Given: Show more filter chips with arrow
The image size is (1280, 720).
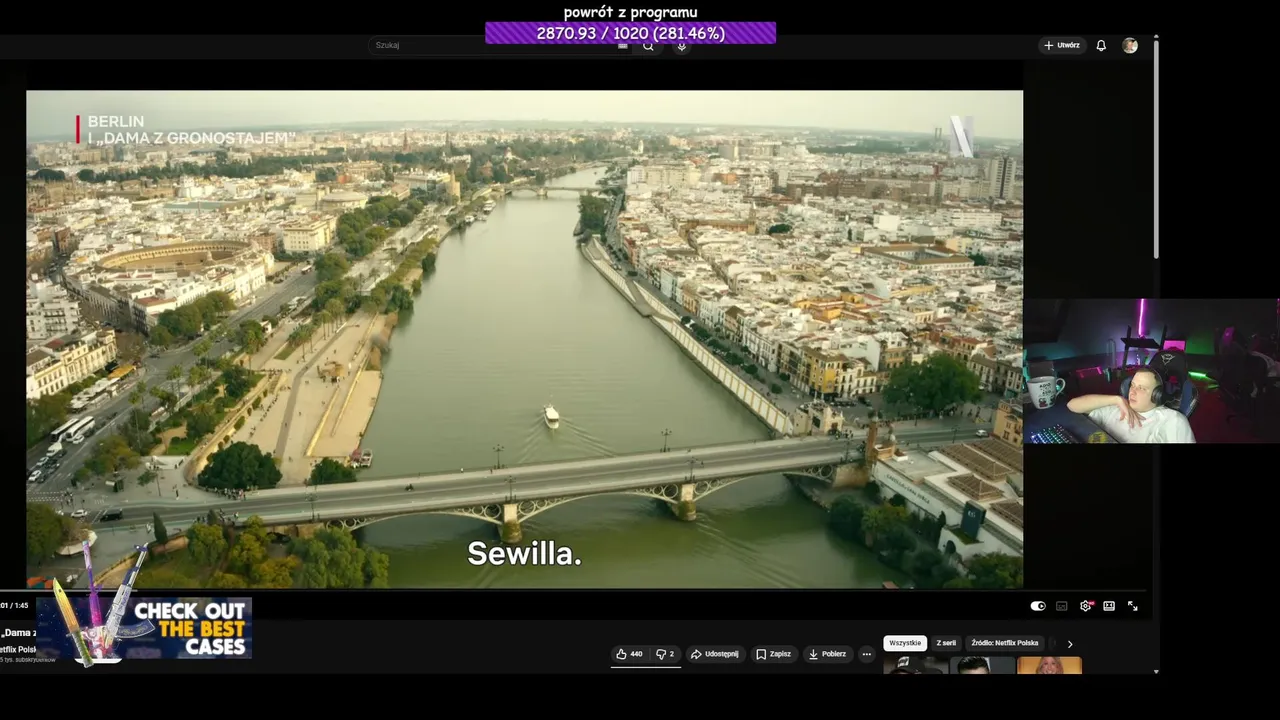Looking at the screenshot, I should [x=1070, y=644].
